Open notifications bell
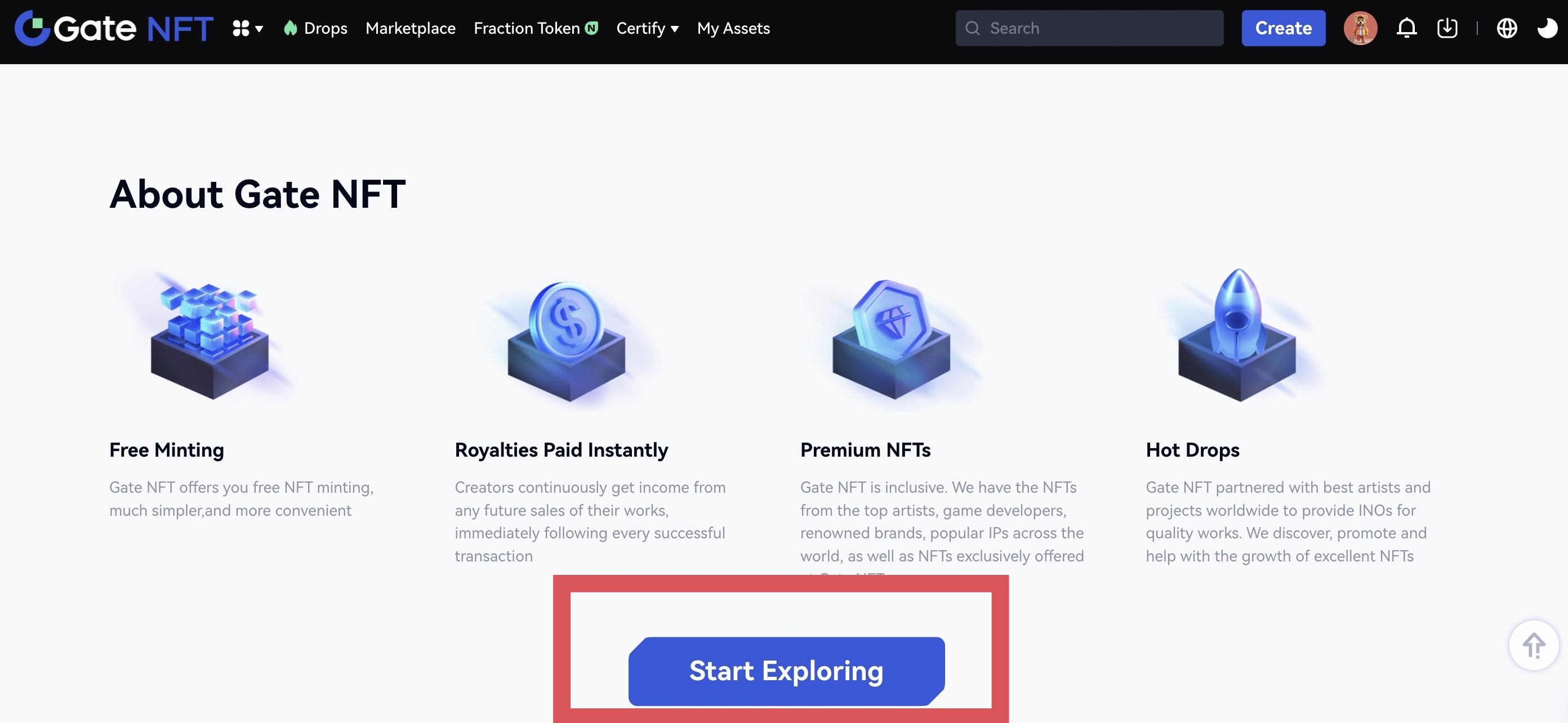This screenshot has height=723, width=1568. point(1406,28)
